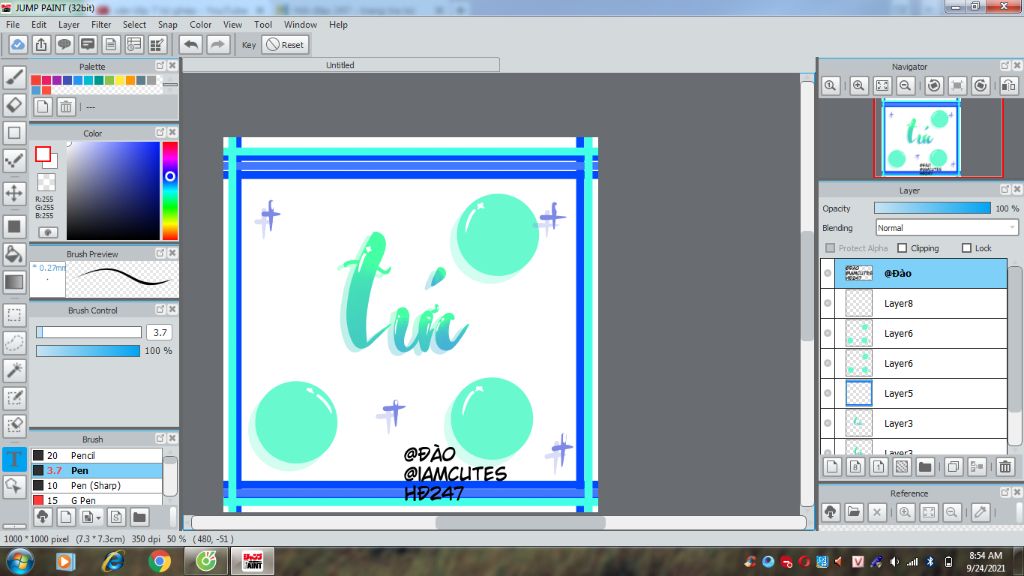The image size is (1024, 576).
Task: Hide the Layer5 layer
Action: [x=827, y=393]
